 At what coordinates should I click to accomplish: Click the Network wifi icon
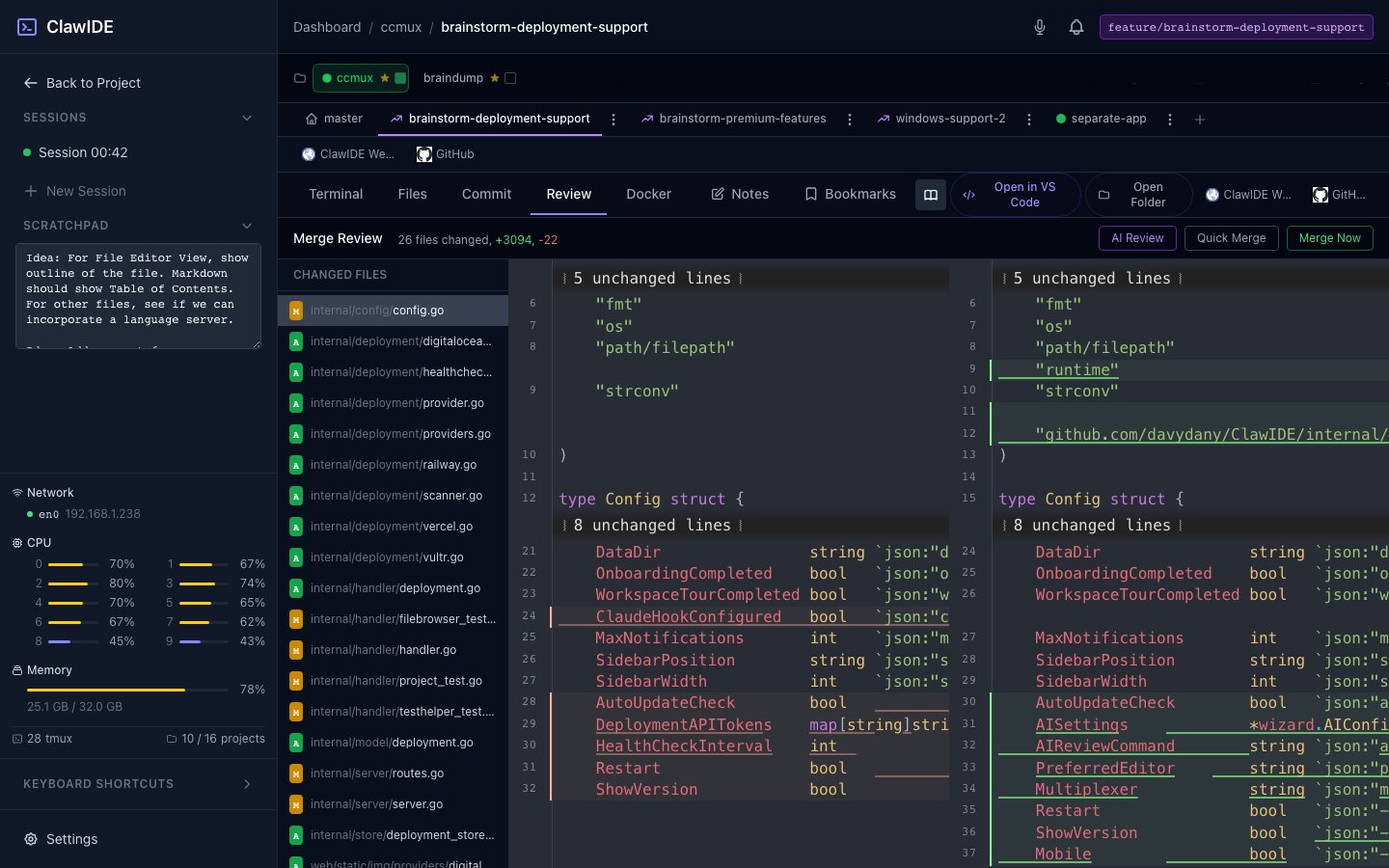[16, 493]
